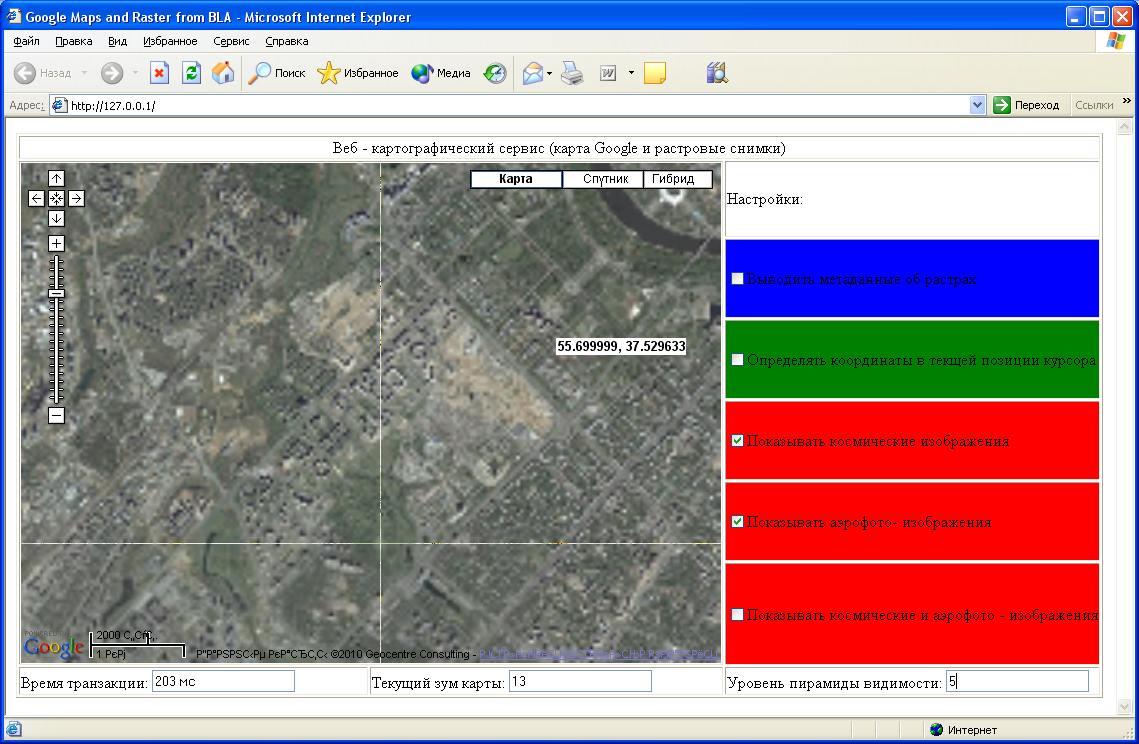
Task: Click the page scrollbar up arrow
Action: click(1124, 127)
